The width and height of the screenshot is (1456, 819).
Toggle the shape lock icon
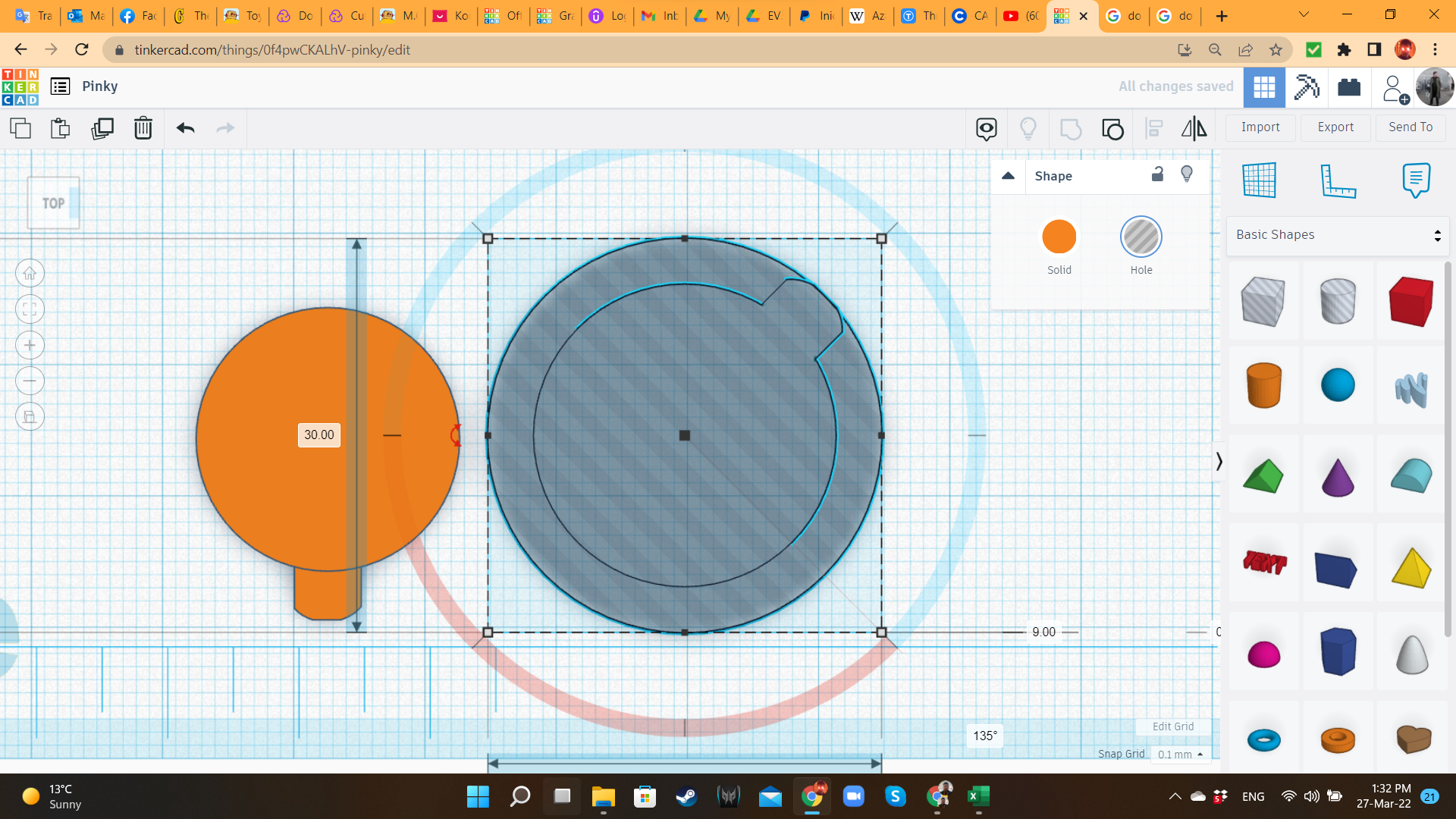[1157, 174]
